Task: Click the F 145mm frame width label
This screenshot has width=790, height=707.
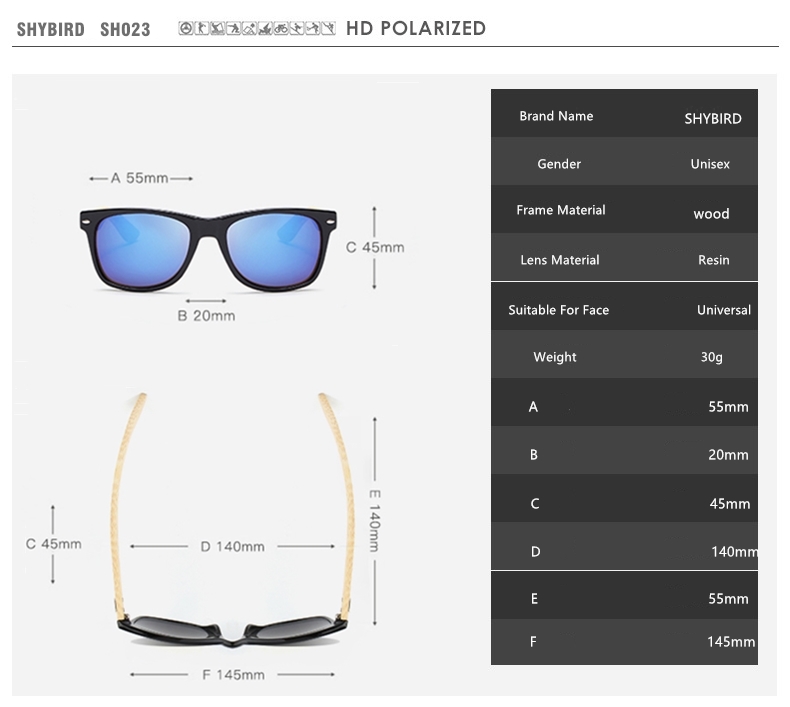Action: click(233, 675)
